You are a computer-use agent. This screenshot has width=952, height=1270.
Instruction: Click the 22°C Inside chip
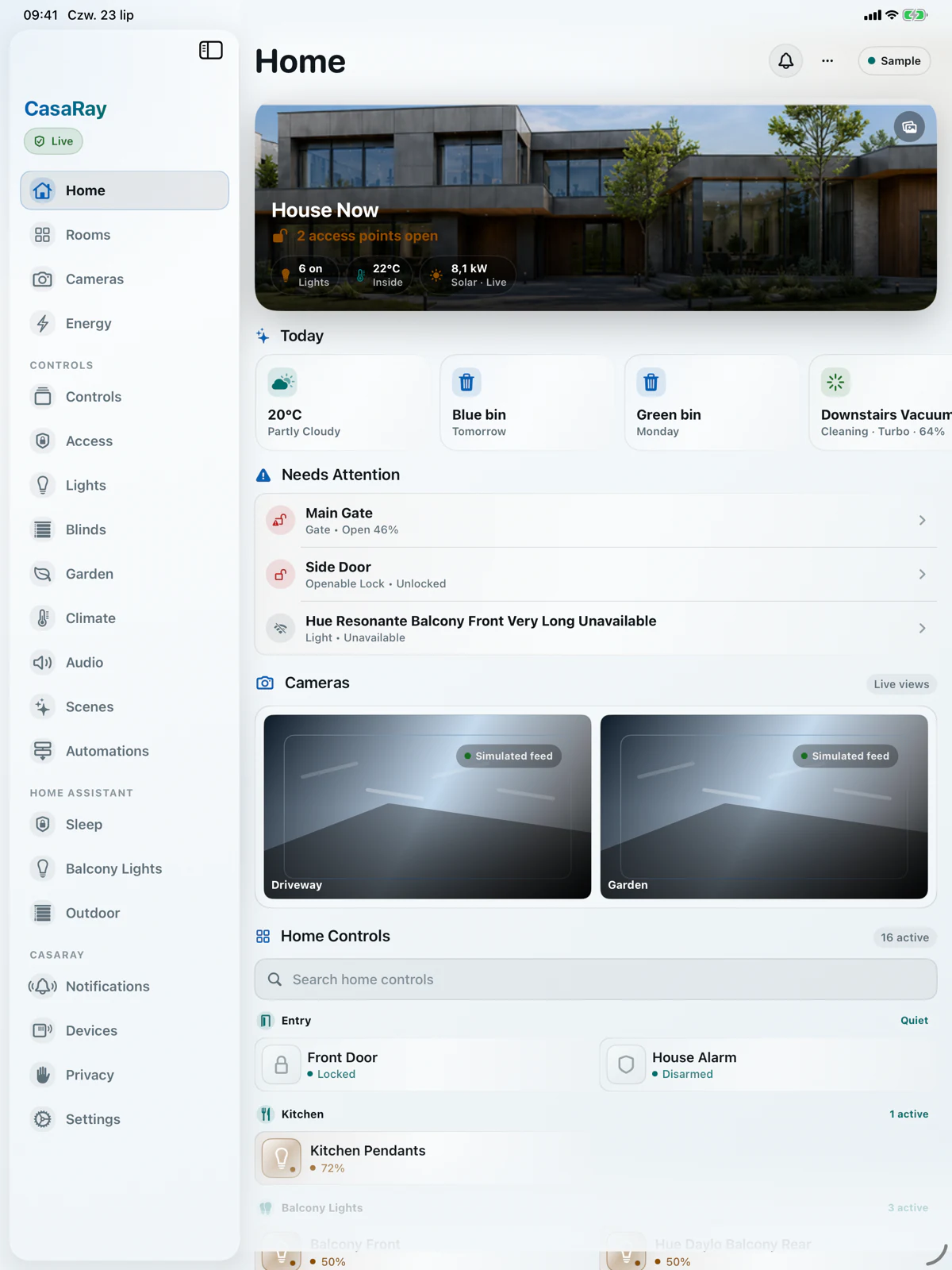click(379, 275)
